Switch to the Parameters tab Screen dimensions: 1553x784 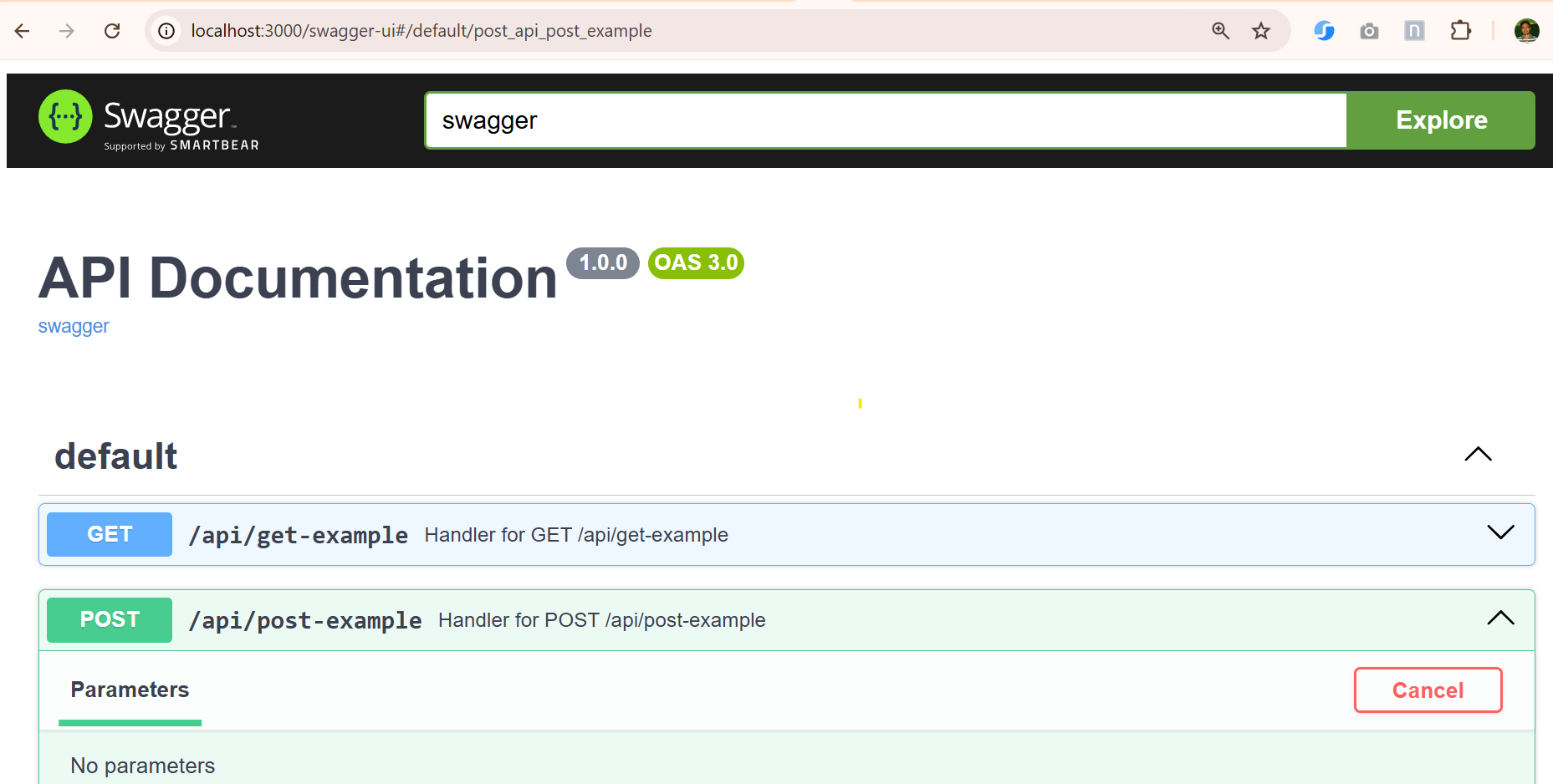130,690
